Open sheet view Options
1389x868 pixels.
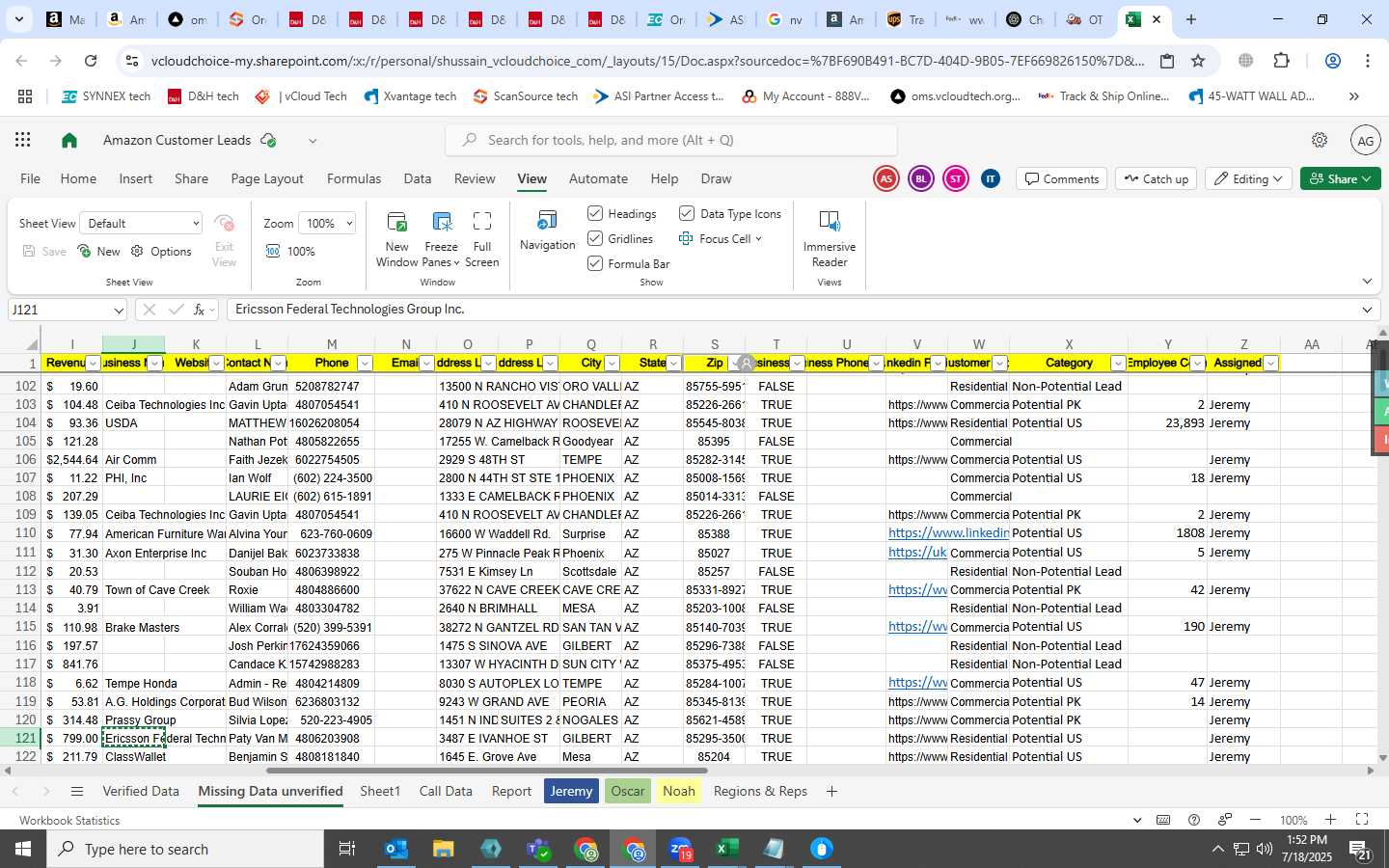point(162,252)
